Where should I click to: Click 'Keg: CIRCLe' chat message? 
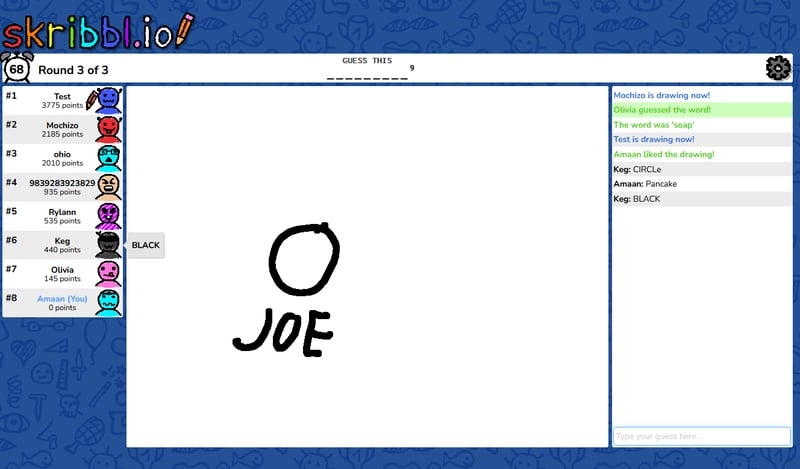point(637,169)
